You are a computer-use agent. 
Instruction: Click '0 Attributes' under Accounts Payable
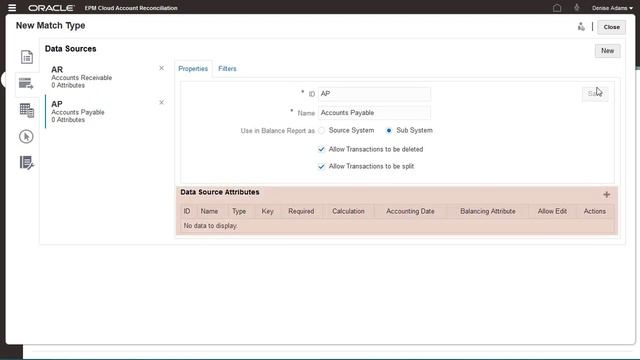[68, 120]
